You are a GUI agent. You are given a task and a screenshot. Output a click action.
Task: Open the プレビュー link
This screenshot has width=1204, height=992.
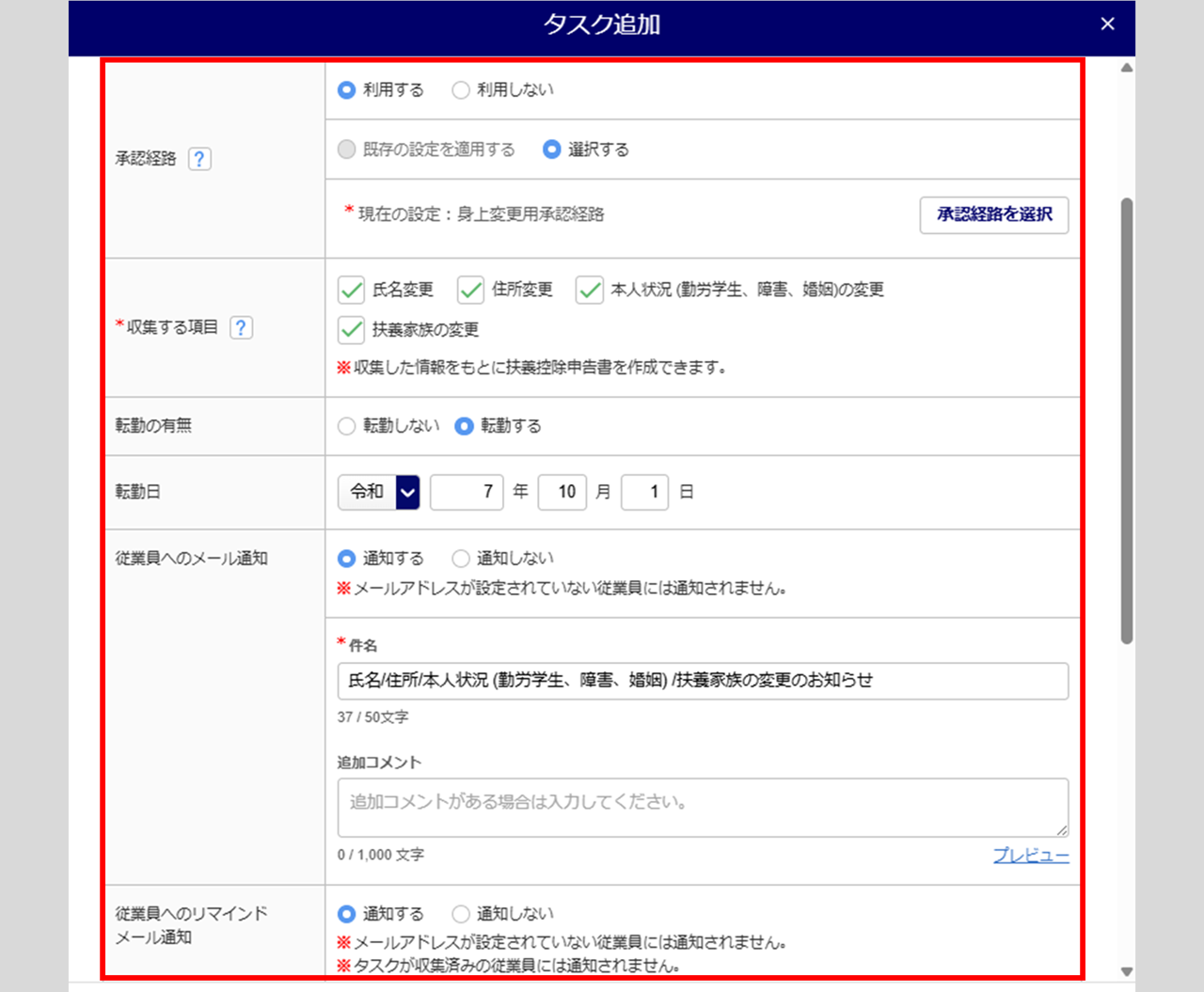1031,856
